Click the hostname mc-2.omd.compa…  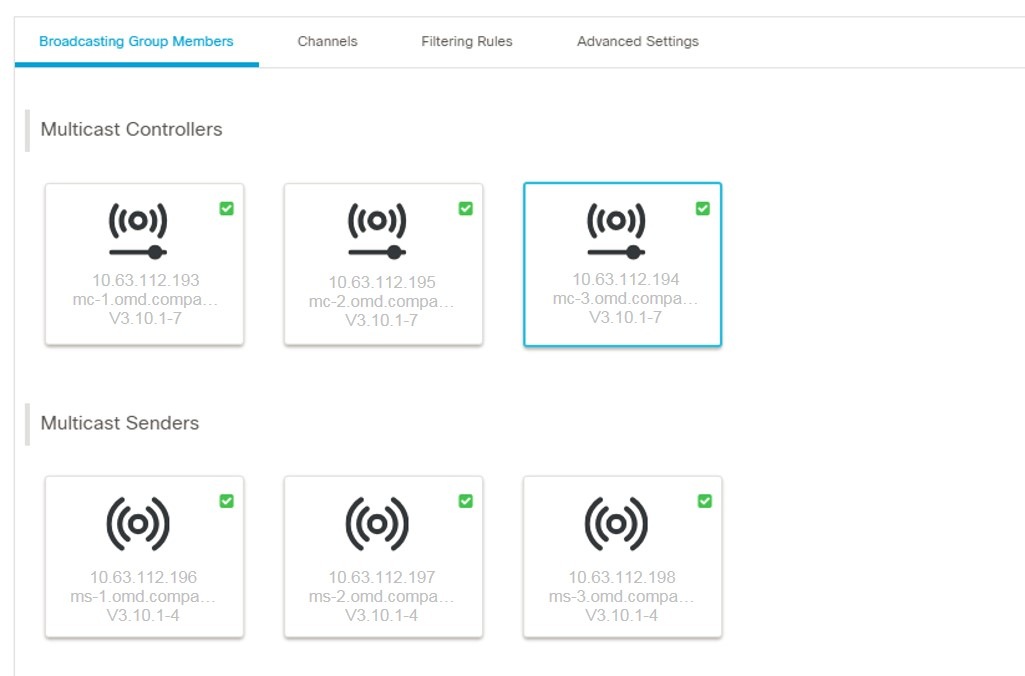pos(382,301)
